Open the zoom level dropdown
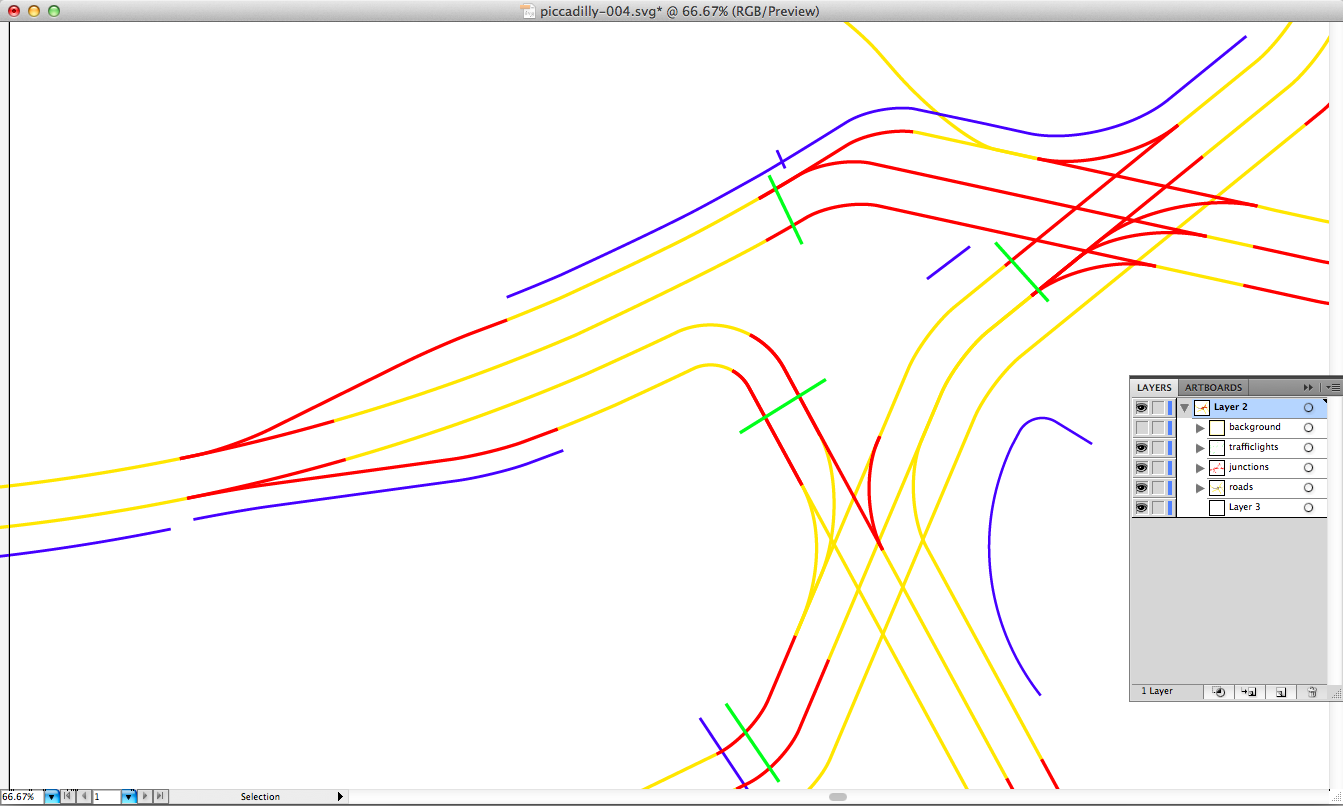 [x=51, y=797]
